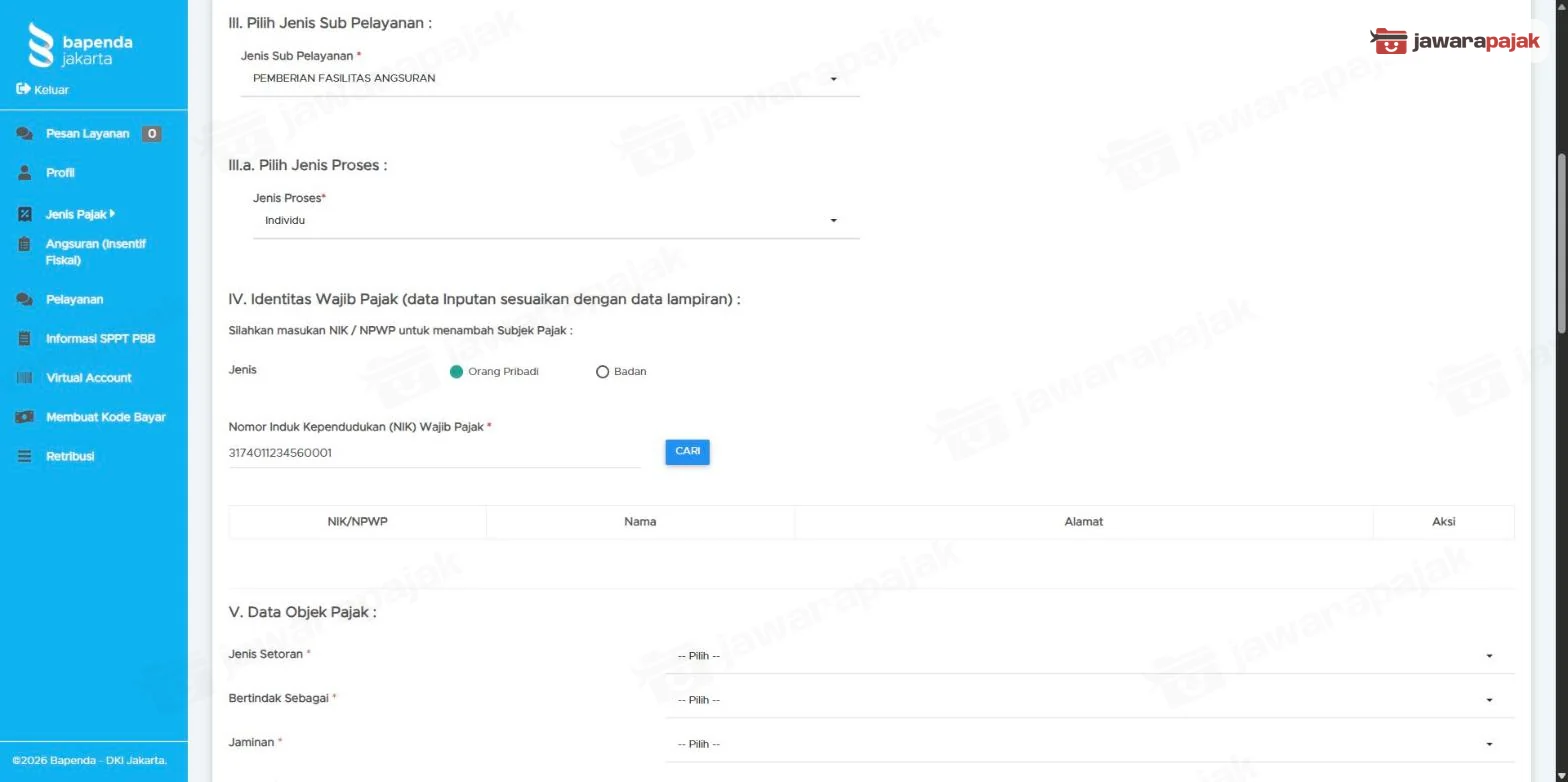The image size is (1568, 782).
Task: Click the Pesan Layanan count badge 0
Action: [x=151, y=134]
